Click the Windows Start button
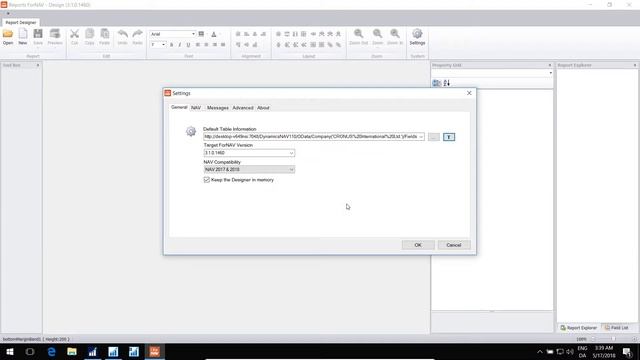Viewport: 640px width, 360px height. pyautogui.click(x=9, y=351)
